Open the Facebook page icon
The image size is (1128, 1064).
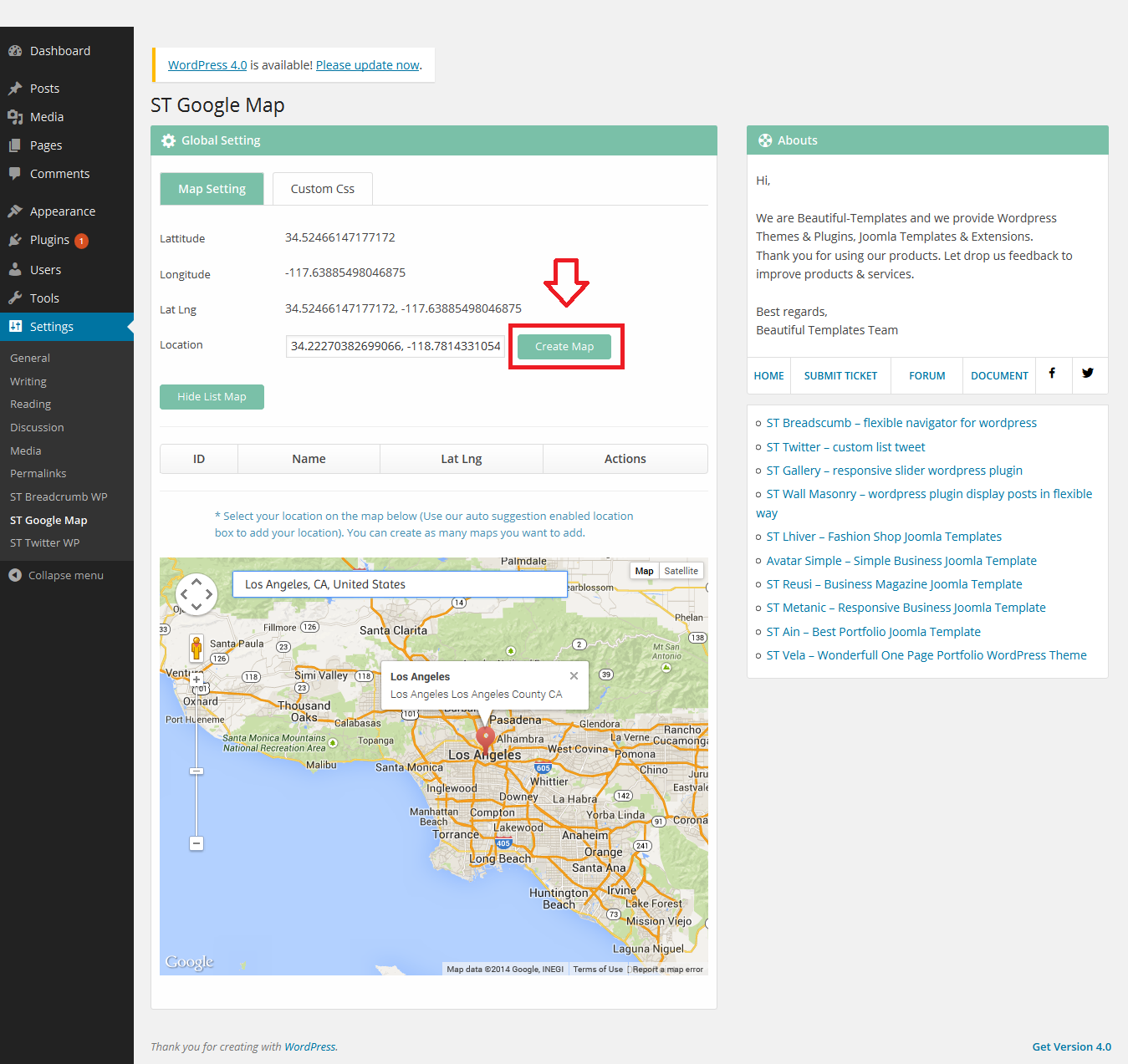tap(1052, 374)
